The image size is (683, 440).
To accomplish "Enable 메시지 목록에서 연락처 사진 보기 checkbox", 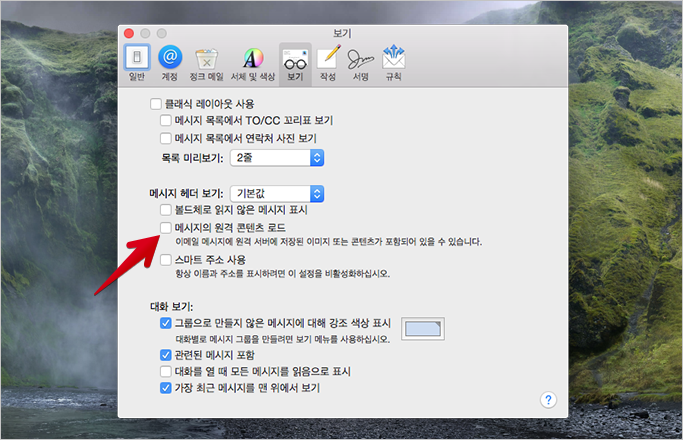I will click(166, 138).
